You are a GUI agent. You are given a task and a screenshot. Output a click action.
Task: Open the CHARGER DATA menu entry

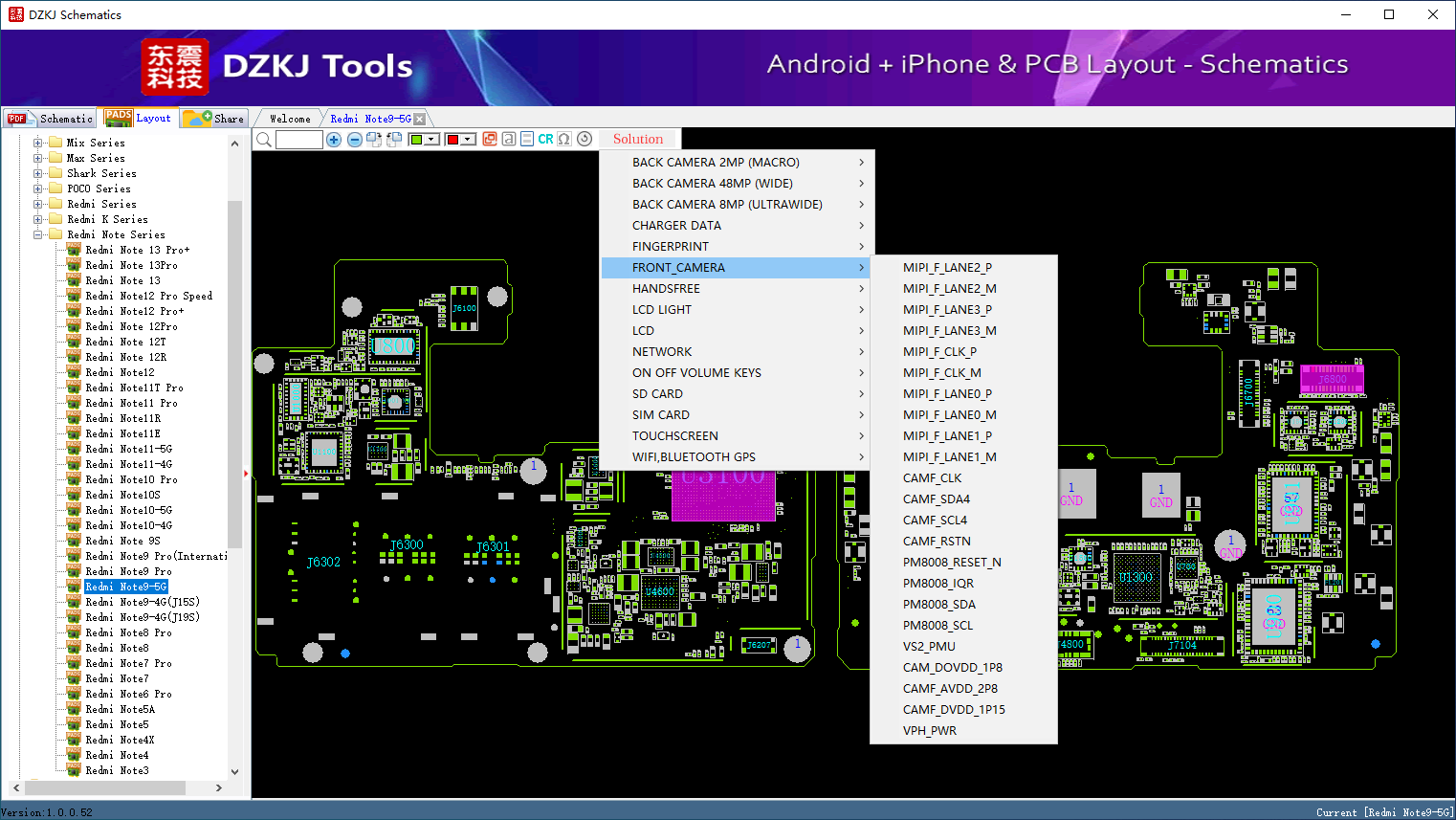point(737,226)
